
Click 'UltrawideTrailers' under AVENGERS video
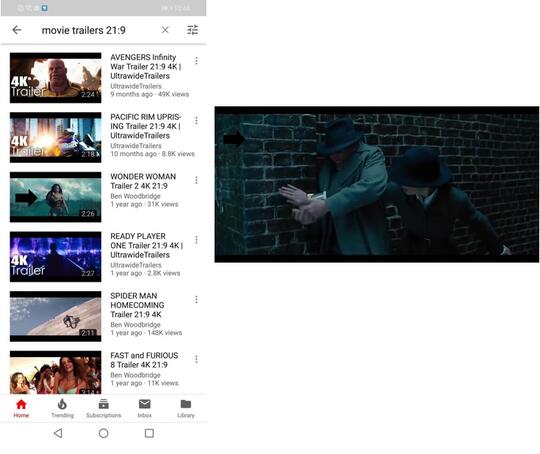(136, 86)
